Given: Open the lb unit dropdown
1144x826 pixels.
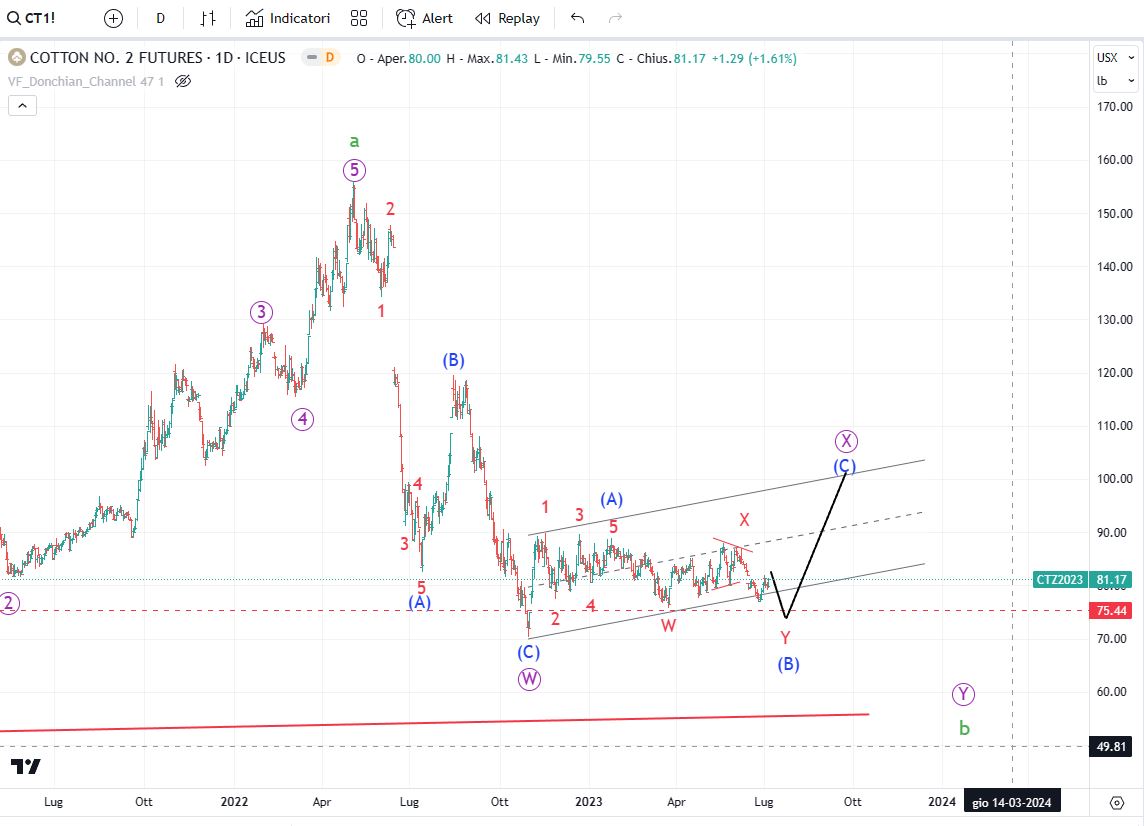Looking at the screenshot, I should [x=1116, y=81].
